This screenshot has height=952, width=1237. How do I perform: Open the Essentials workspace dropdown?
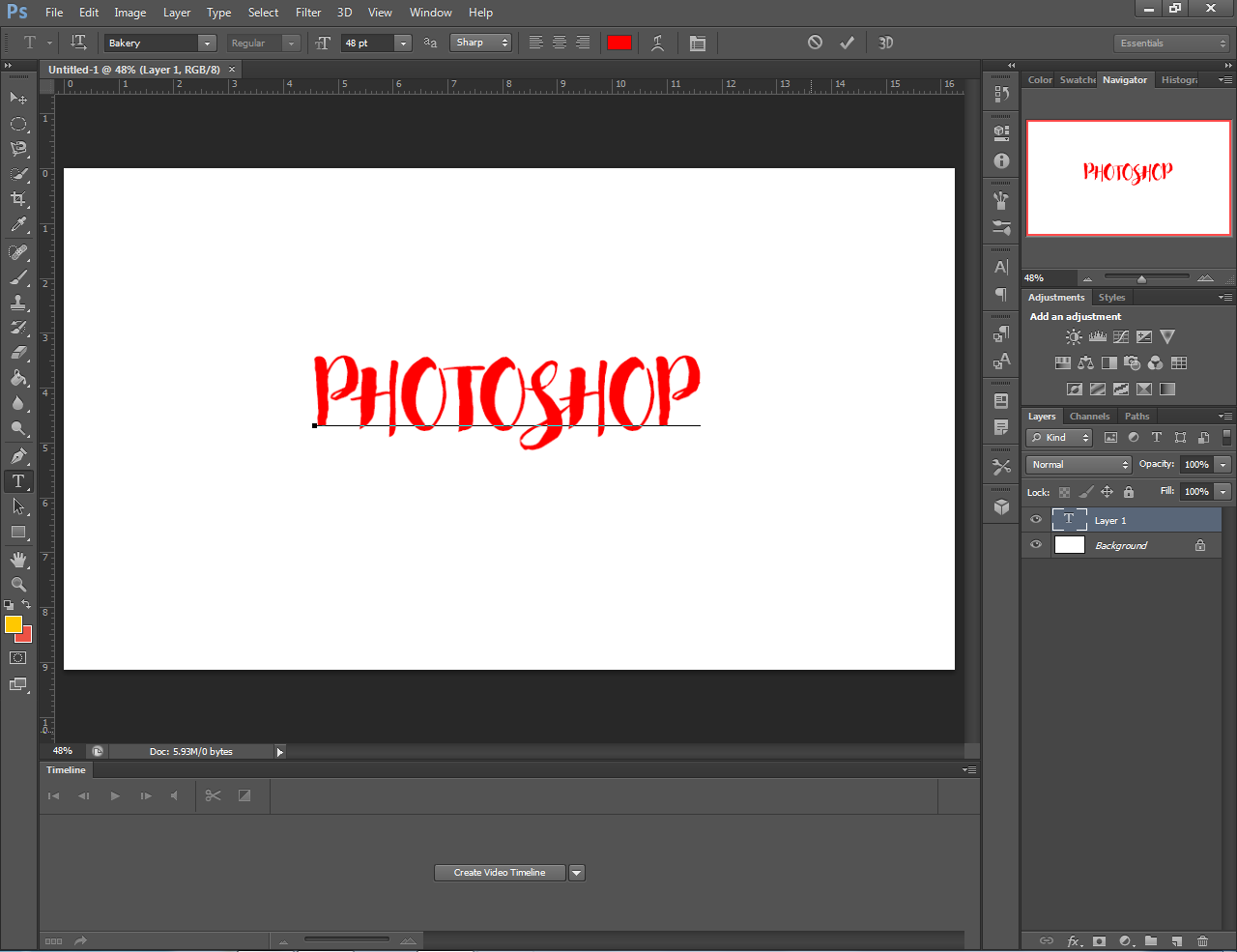(x=1171, y=43)
